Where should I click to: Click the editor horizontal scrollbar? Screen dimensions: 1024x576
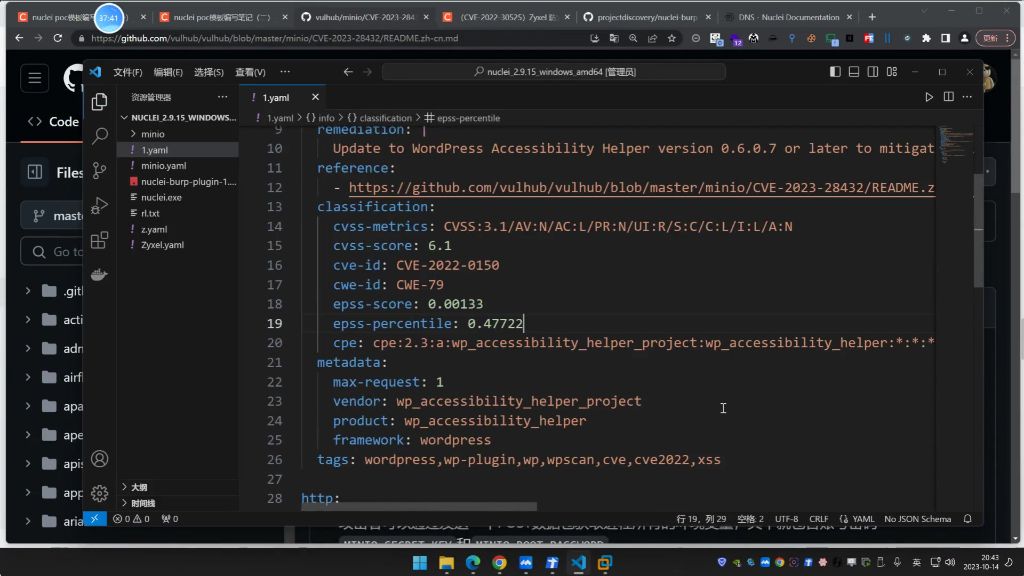click(x=419, y=507)
